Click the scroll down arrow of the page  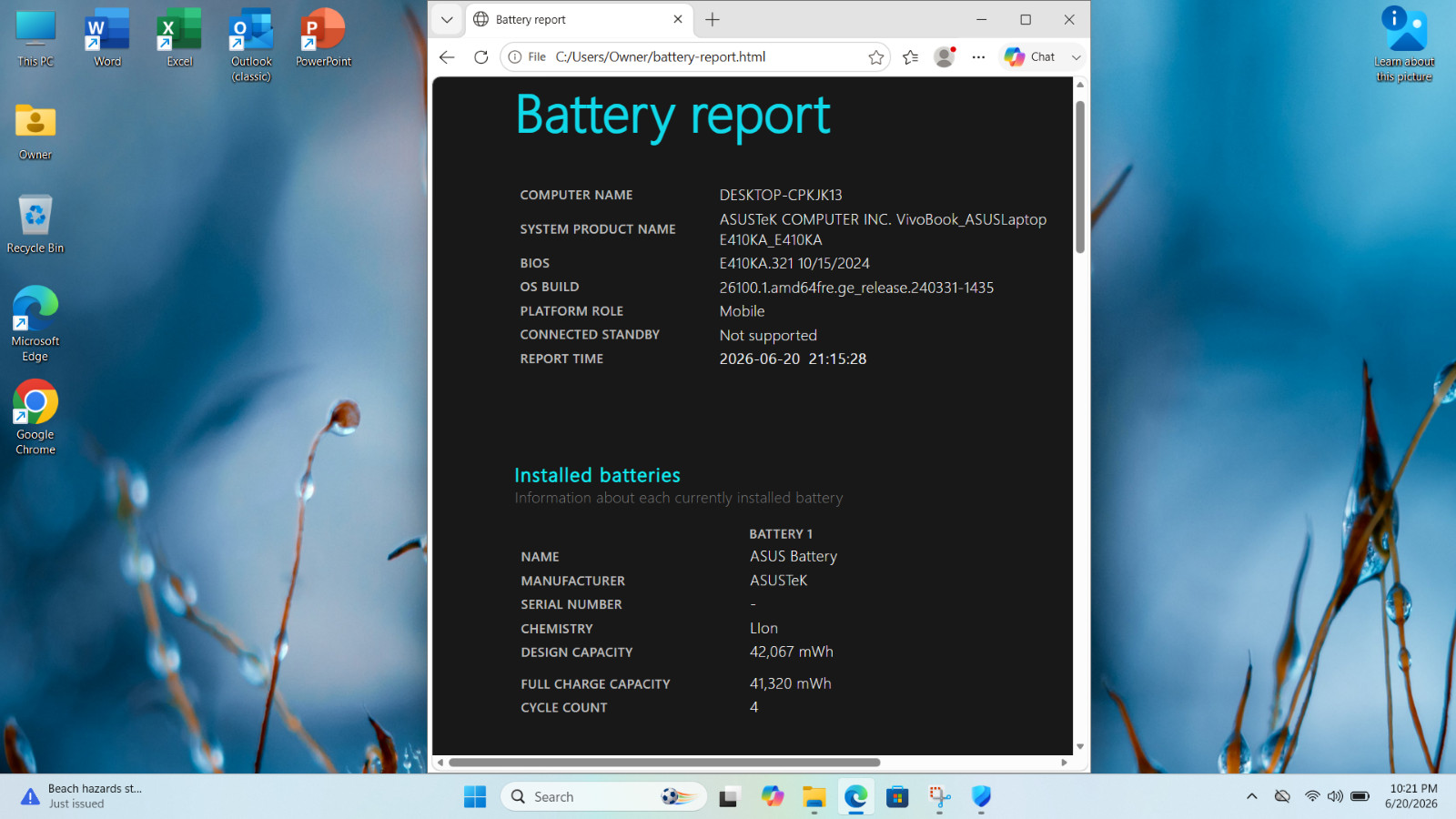coord(1080,746)
